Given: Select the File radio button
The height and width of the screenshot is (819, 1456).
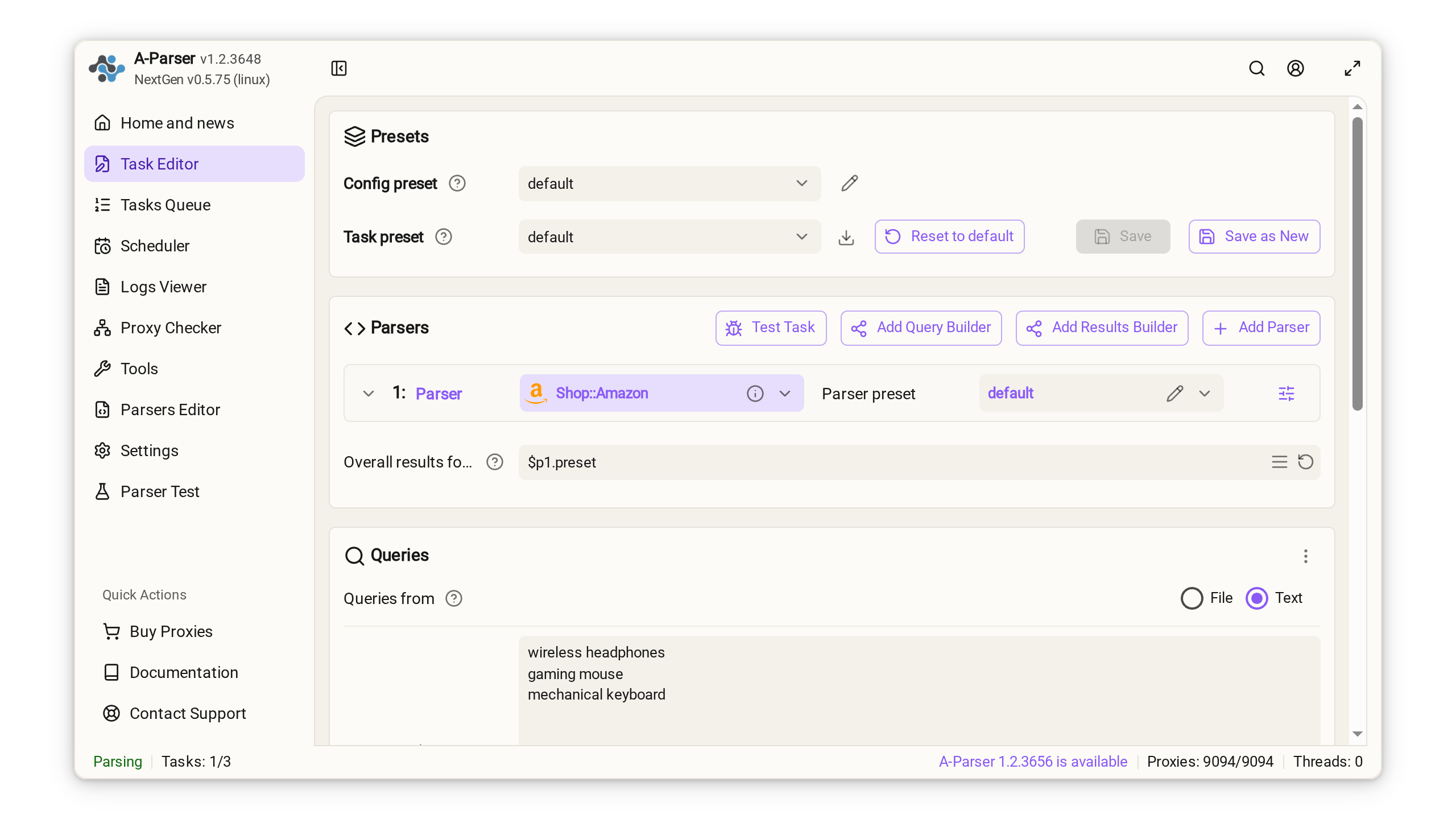Looking at the screenshot, I should click(x=1192, y=598).
